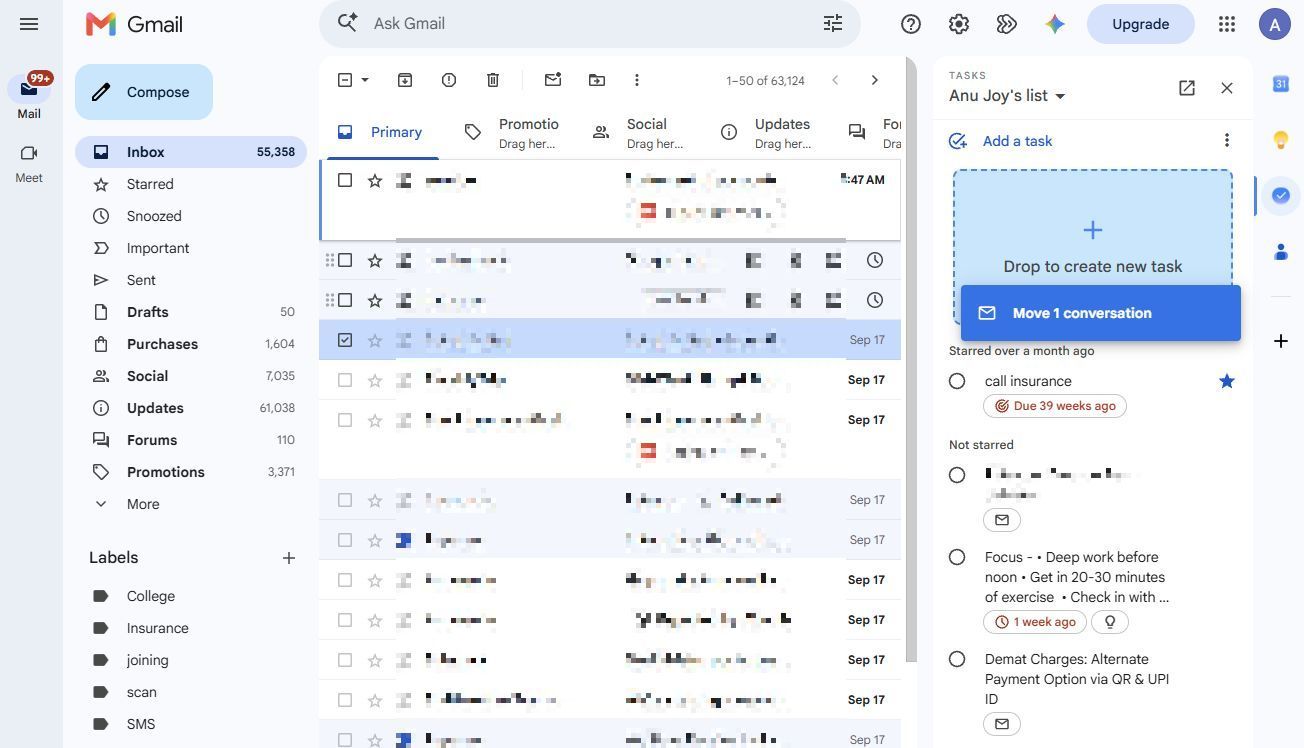The width and height of the screenshot is (1304, 748).
Task: Open the Snoozed folder
Action: [x=191, y=216]
